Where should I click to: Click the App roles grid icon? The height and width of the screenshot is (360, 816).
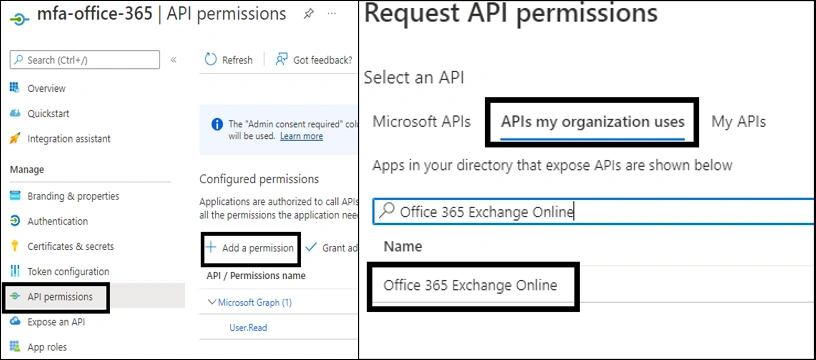[15, 346]
